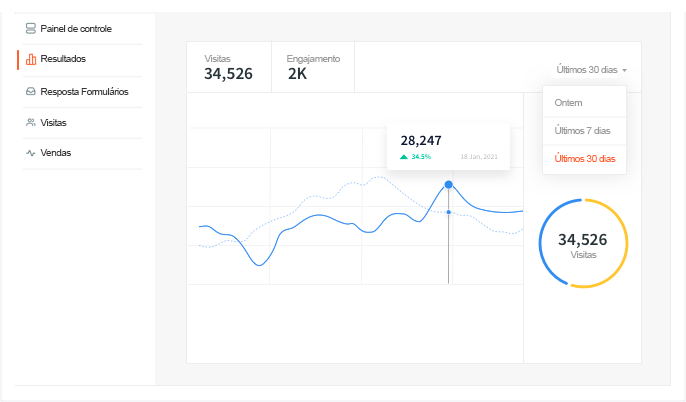Click the Resultados bar chart icon
The height and width of the screenshot is (402, 686).
click(31, 59)
